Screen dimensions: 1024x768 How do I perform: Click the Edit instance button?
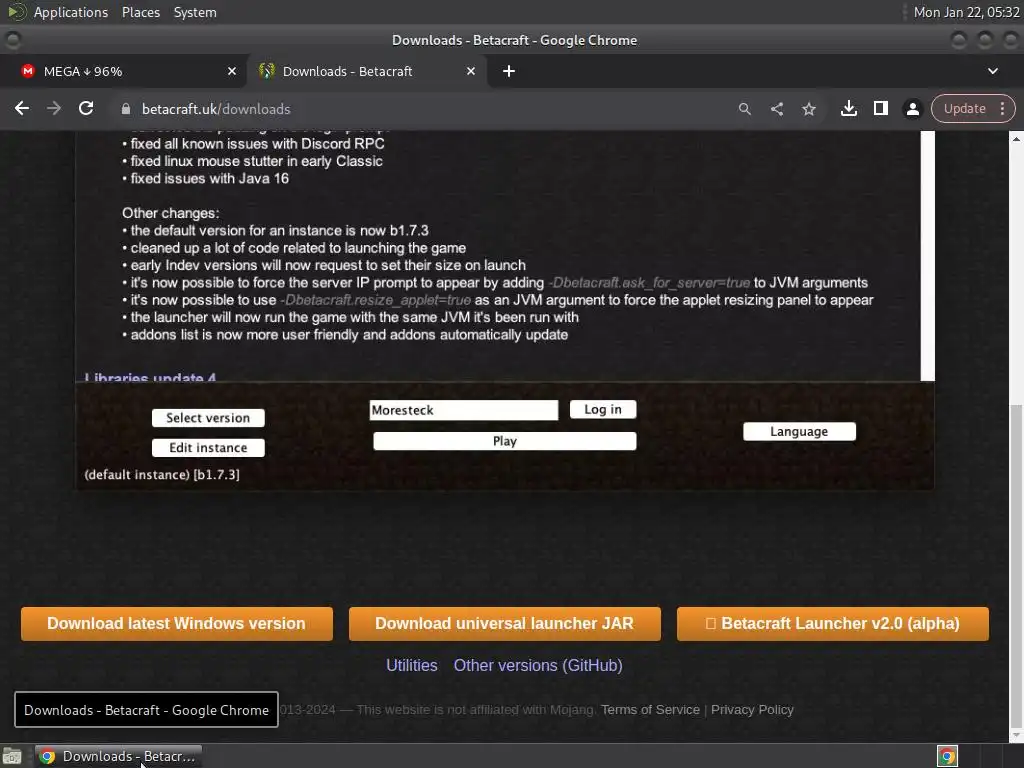pos(208,448)
